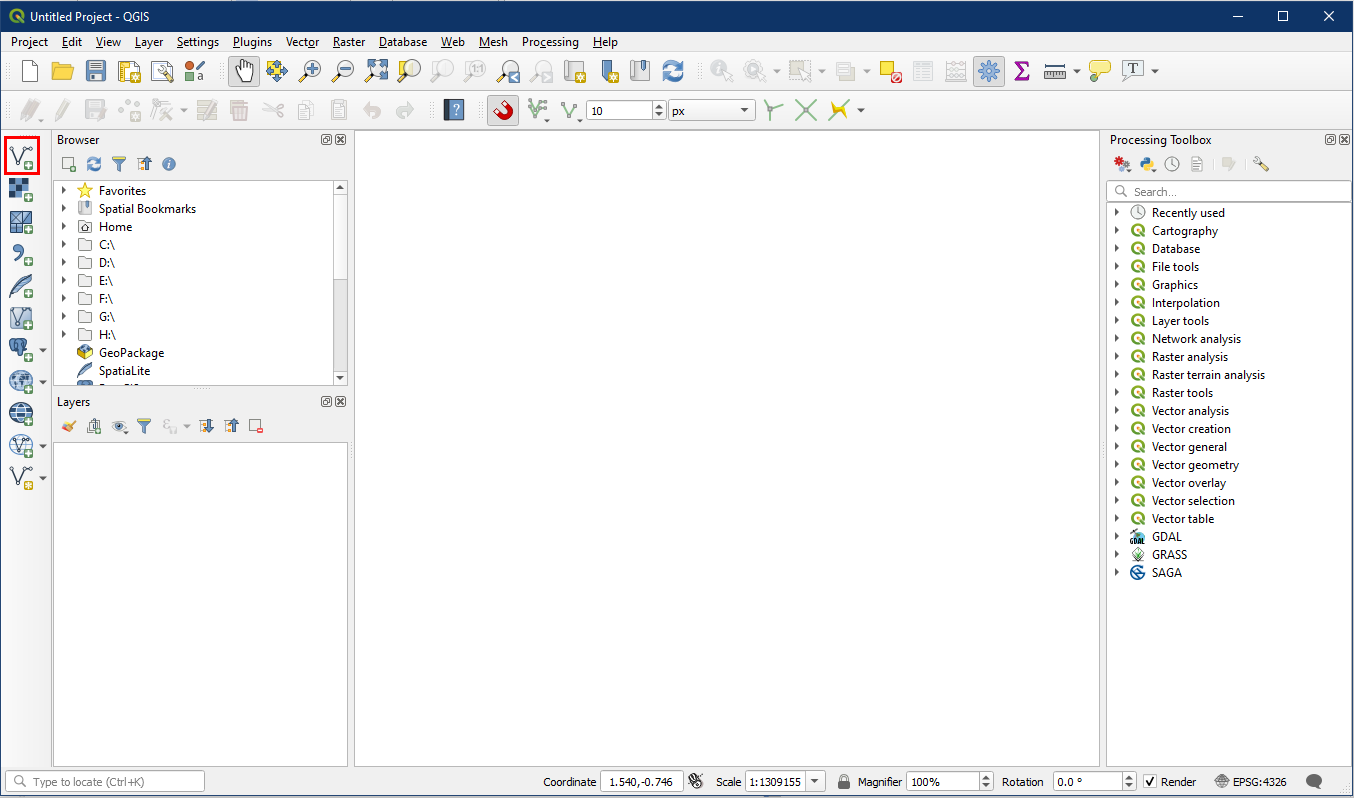Select the Zoom In tool
Screen dimensions: 1354x798
[311, 71]
